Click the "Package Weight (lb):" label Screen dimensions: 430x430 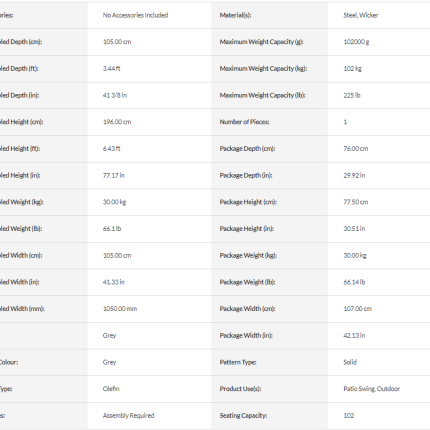(247, 282)
